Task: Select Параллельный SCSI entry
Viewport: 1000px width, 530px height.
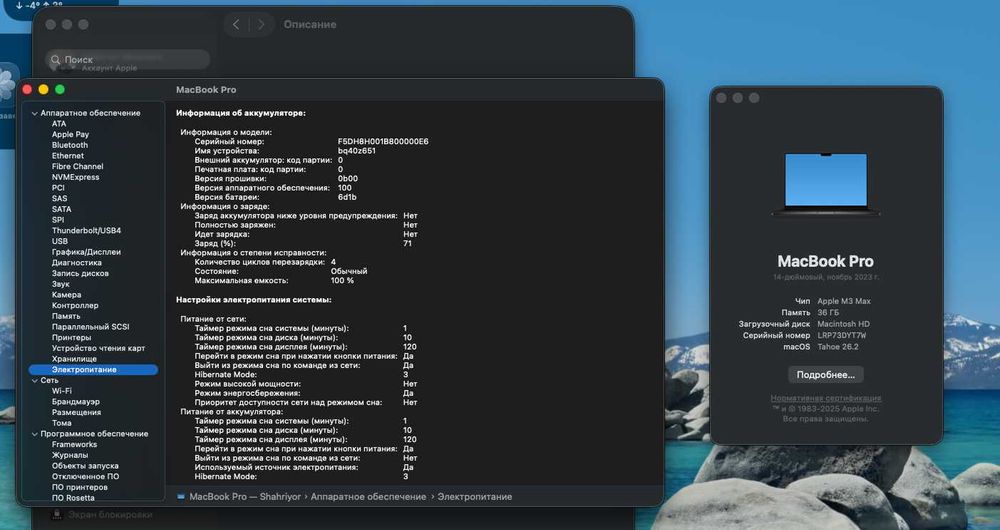Action: [91, 327]
